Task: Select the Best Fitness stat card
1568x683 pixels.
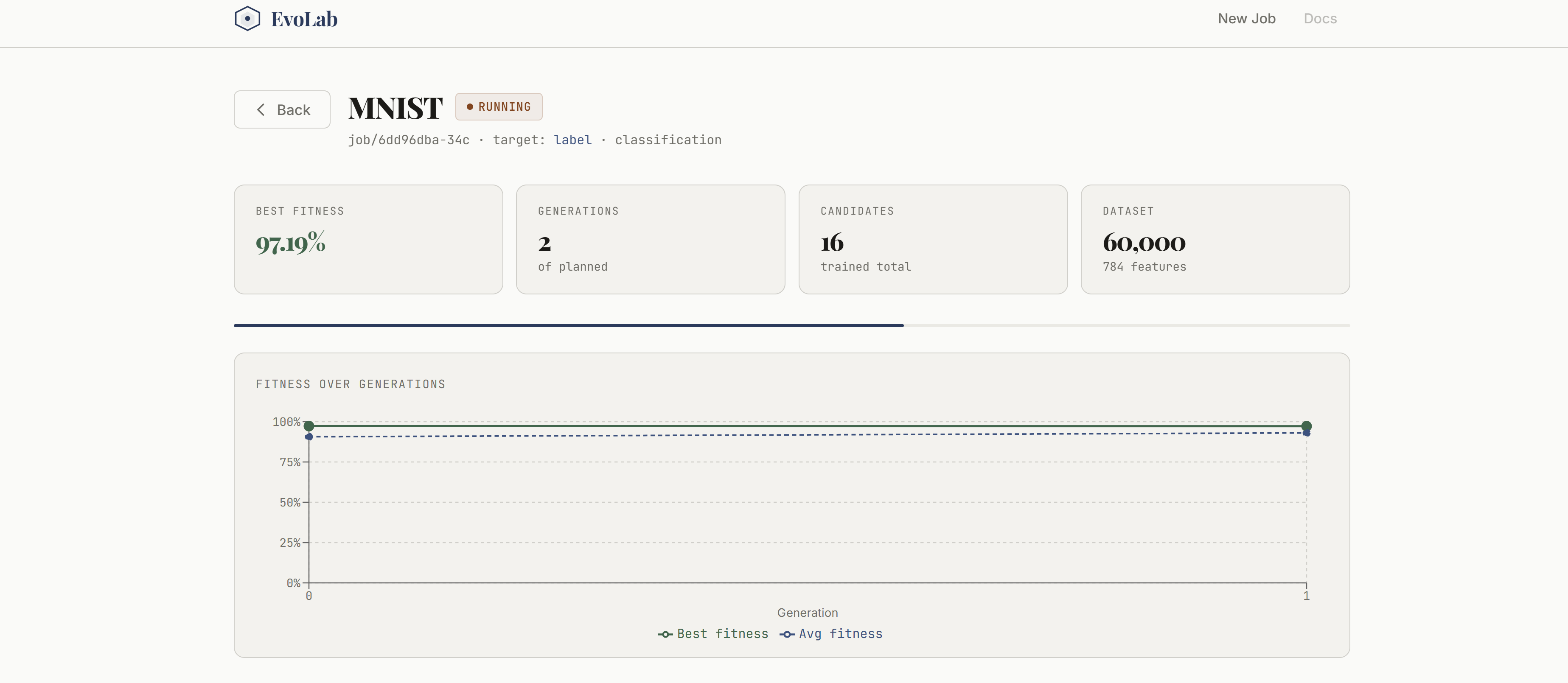Action: click(x=368, y=239)
